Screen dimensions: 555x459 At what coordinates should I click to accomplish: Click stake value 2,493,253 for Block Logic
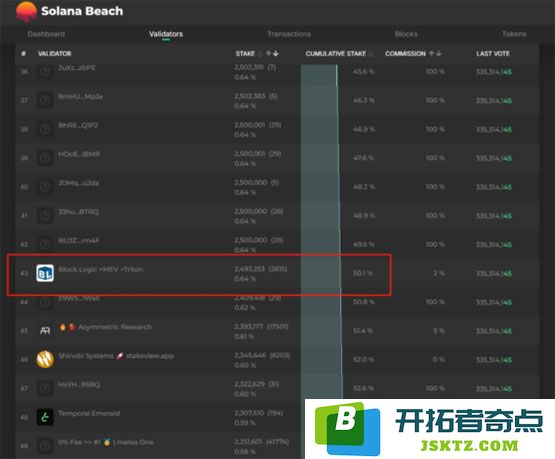(x=250, y=269)
